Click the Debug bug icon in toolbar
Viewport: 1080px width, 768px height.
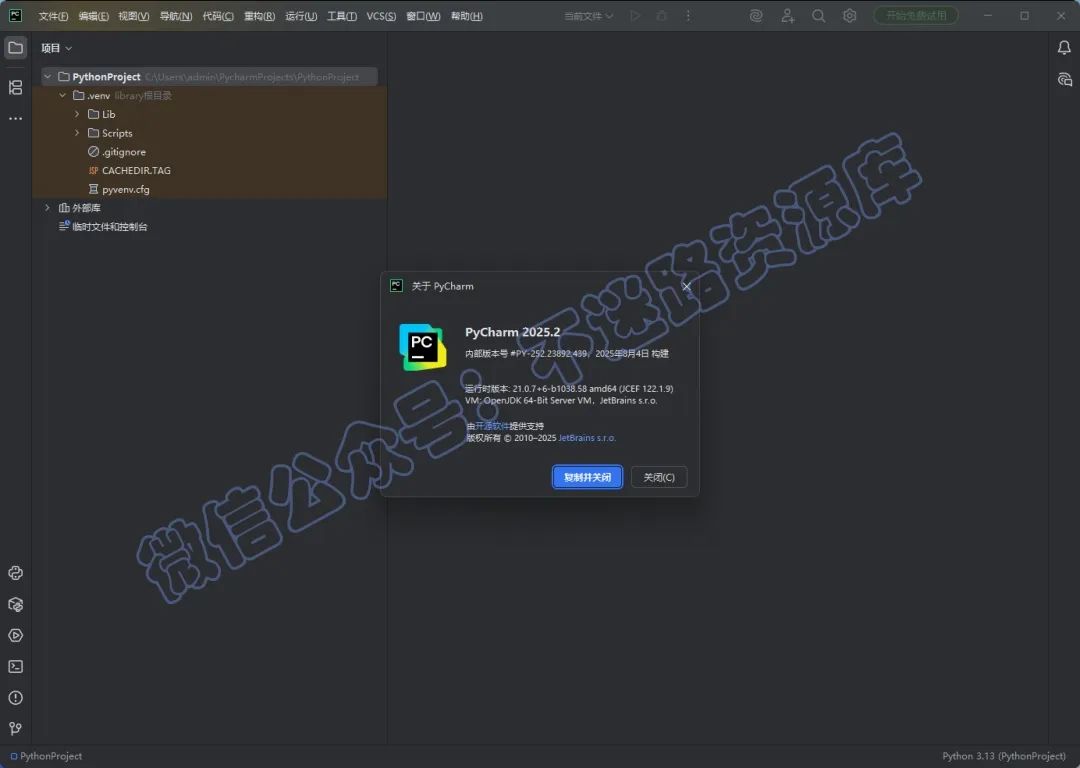click(x=661, y=16)
